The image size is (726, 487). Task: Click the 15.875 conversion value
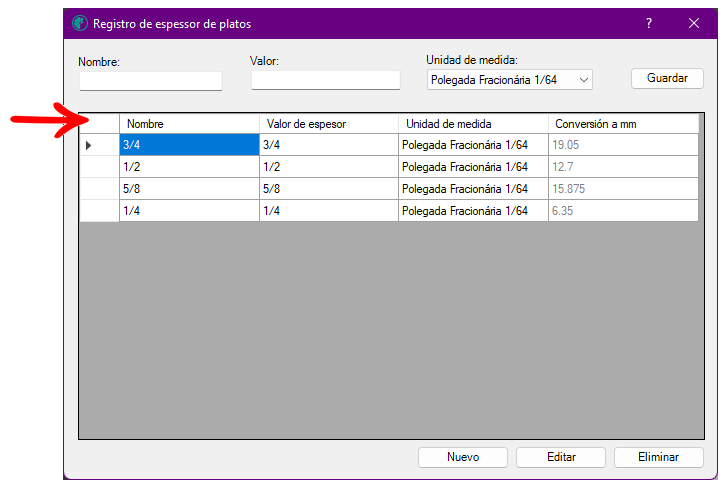pos(623,189)
